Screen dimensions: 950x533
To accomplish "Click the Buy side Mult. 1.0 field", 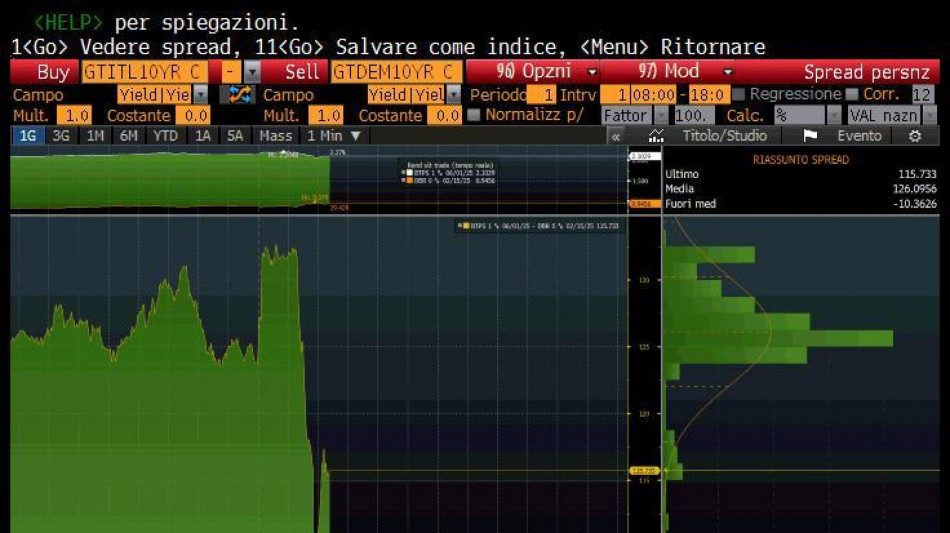I will pos(74,115).
